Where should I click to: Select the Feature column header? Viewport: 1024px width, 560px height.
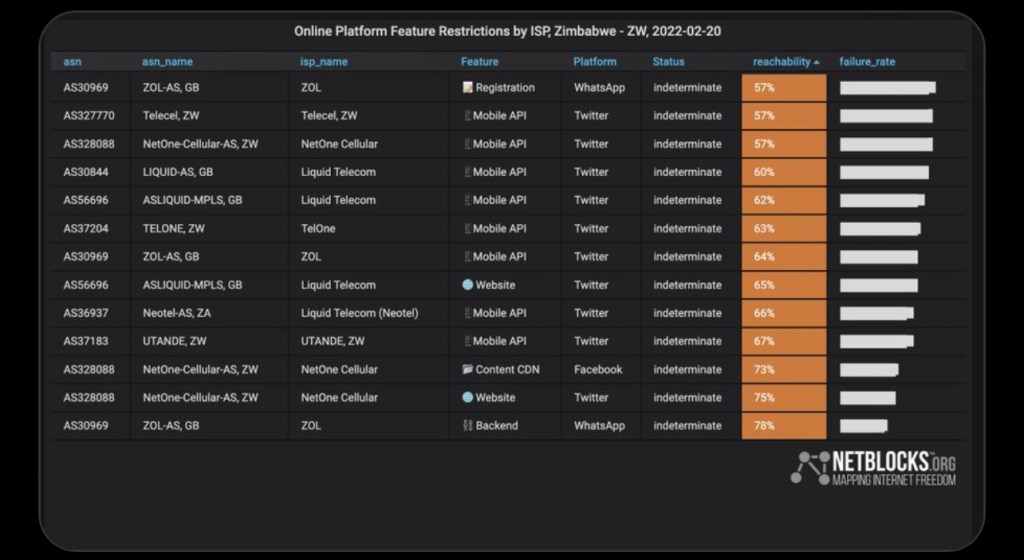pyautogui.click(x=479, y=62)
